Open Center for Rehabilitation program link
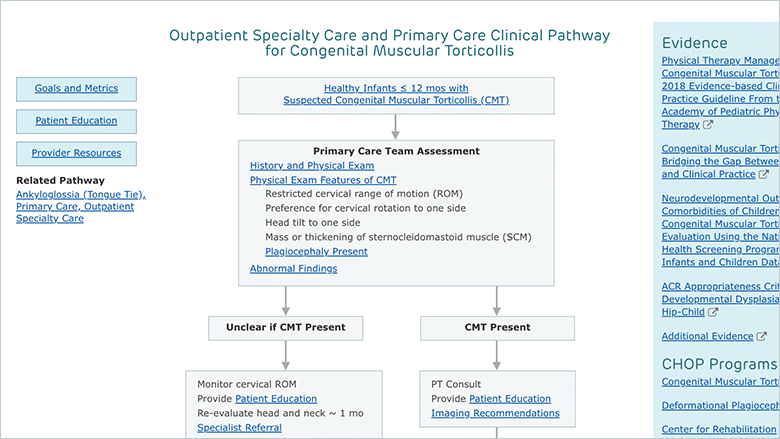This screenshot has height=439, width=780. pyautogui.click(x=719, y=429)
